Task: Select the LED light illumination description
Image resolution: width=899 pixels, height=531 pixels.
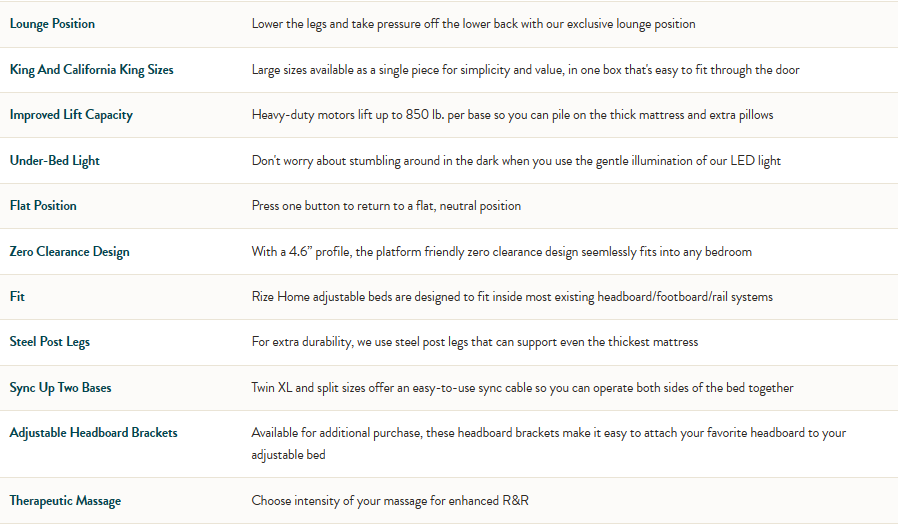Action: click(x=516, y=161)
